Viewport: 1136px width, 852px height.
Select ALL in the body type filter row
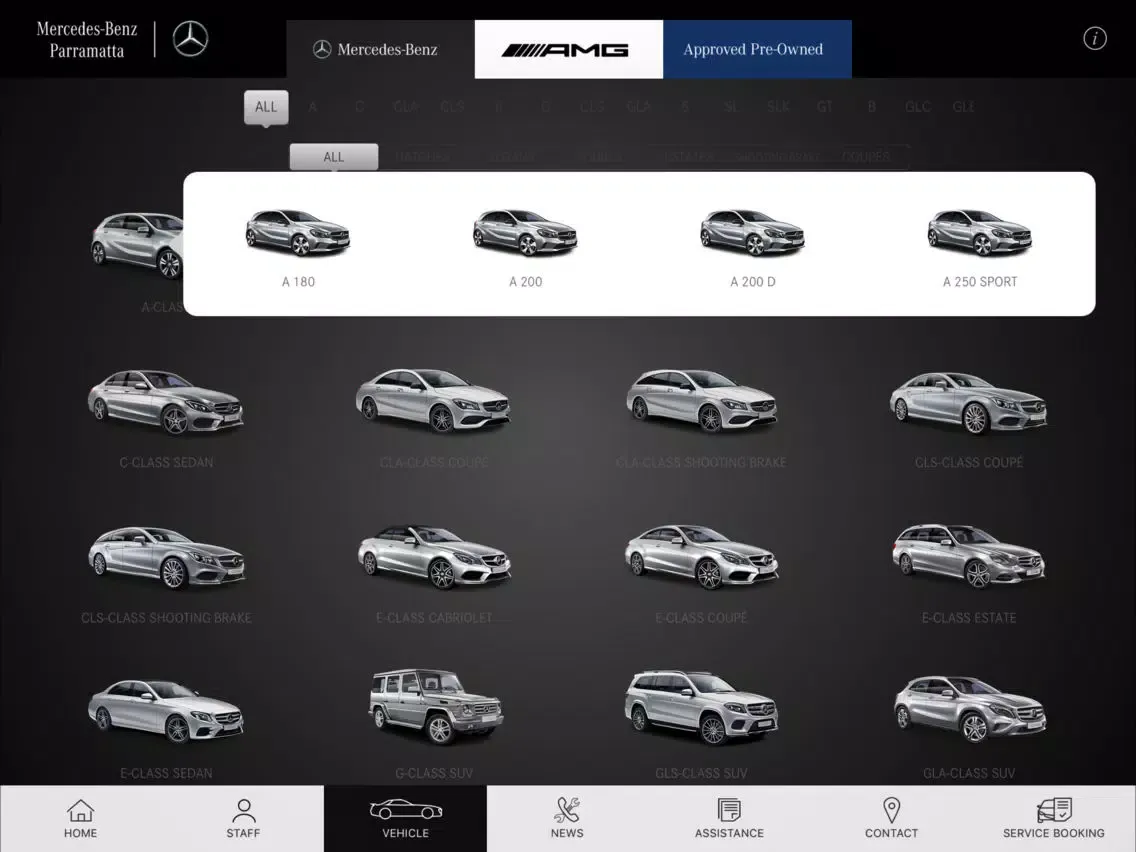334,156
